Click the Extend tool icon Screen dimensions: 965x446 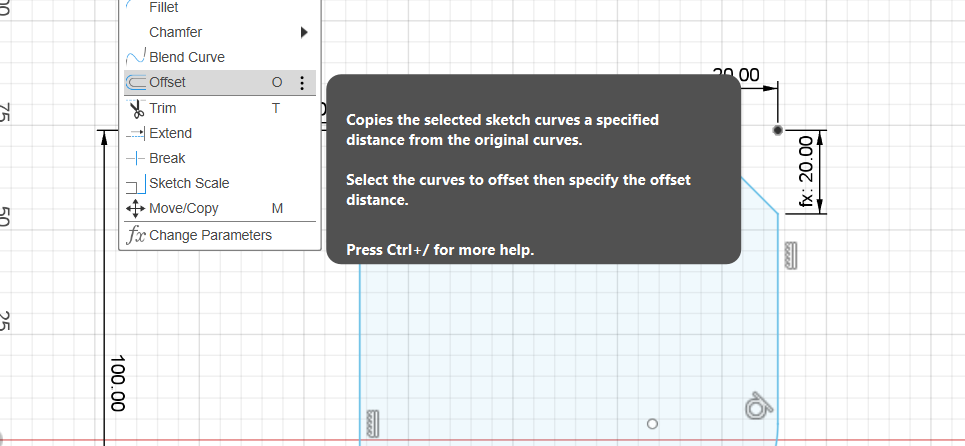tap(135, 133)
